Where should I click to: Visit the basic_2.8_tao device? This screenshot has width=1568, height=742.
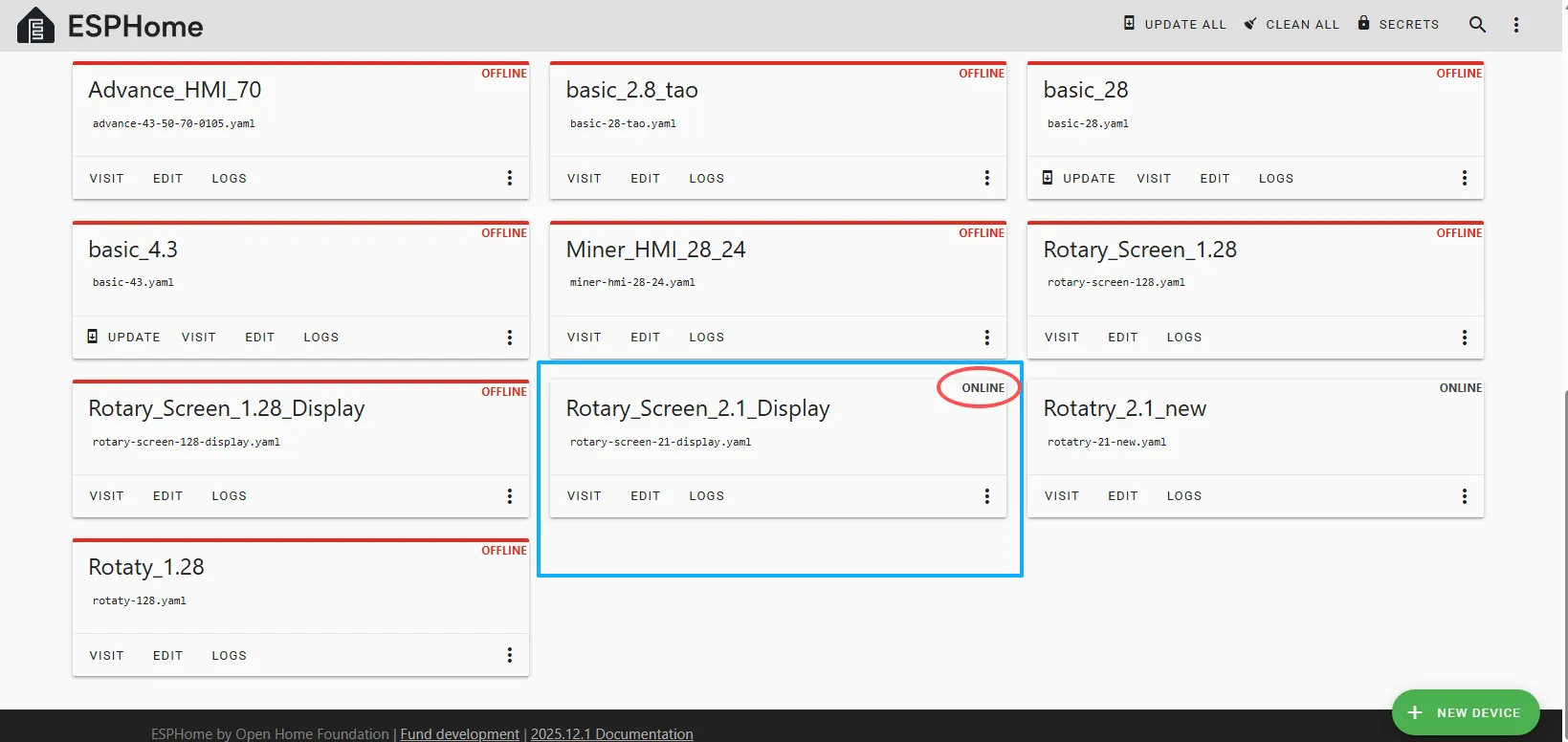click(584, 179)
